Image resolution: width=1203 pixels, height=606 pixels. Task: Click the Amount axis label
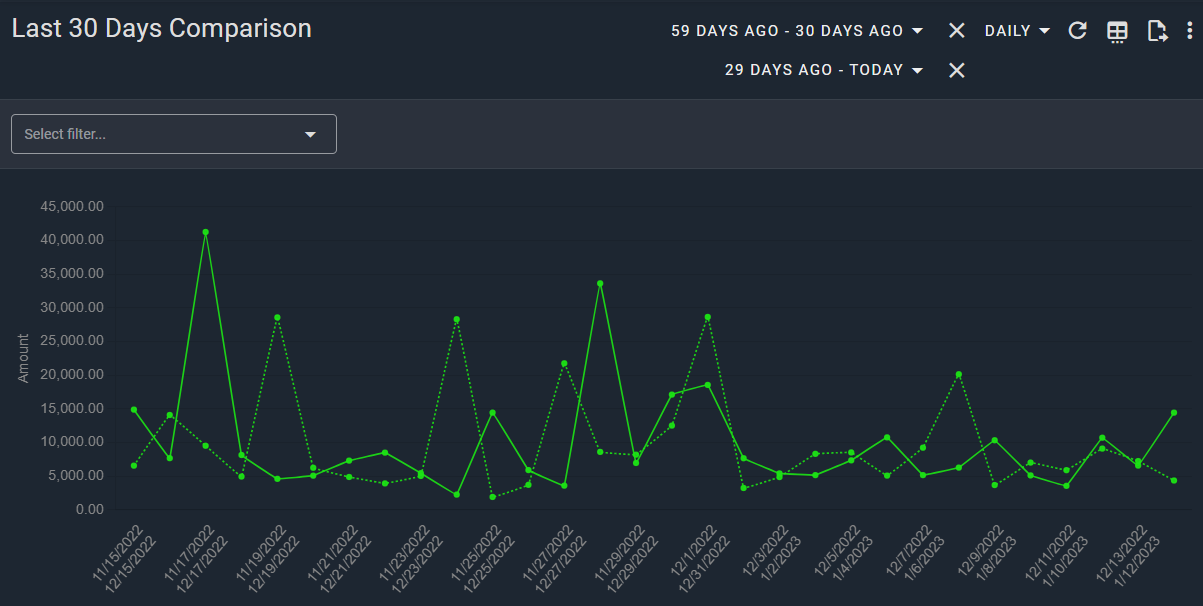pyautogui.click(x=24, y=358)
